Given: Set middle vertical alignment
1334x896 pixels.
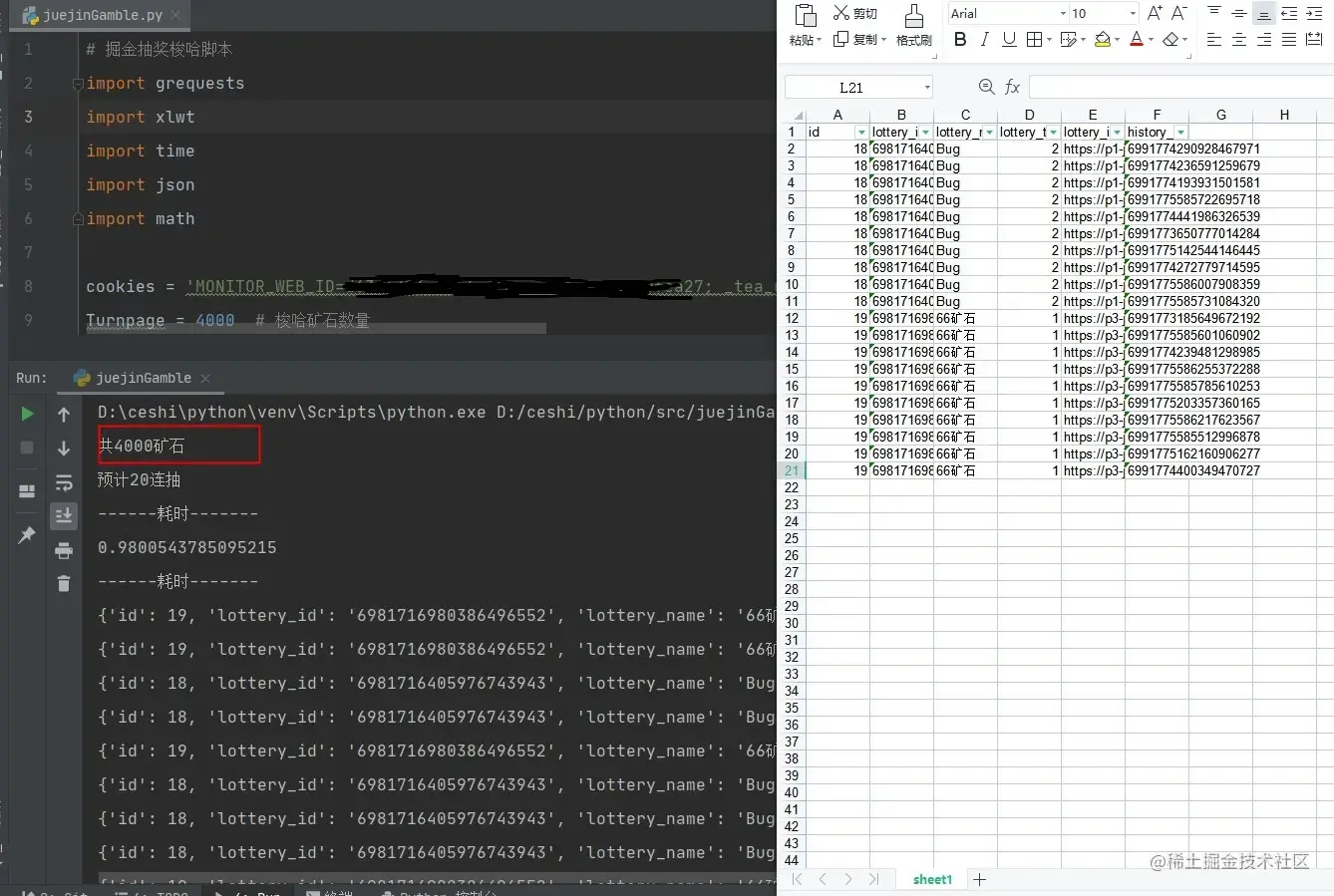Looking at the screenshot, I should pos(1238,13).
